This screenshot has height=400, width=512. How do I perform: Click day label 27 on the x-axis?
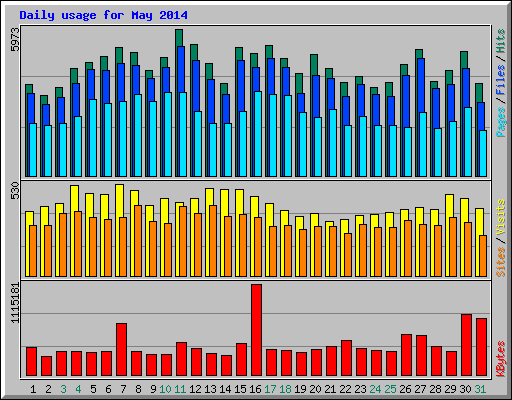coord(420,389)
